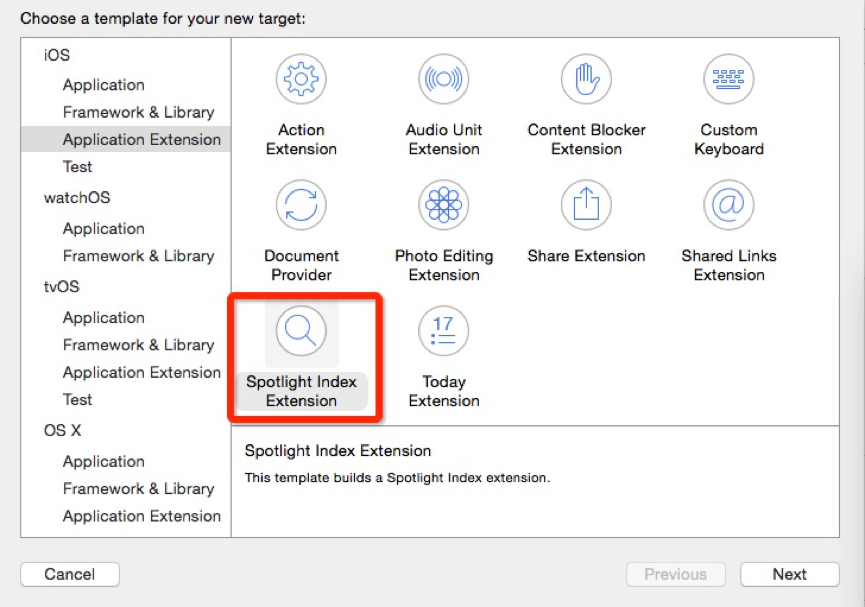Select the Custom Keyboard template
The height and width of the screenshot is (607, 865).
729,79
